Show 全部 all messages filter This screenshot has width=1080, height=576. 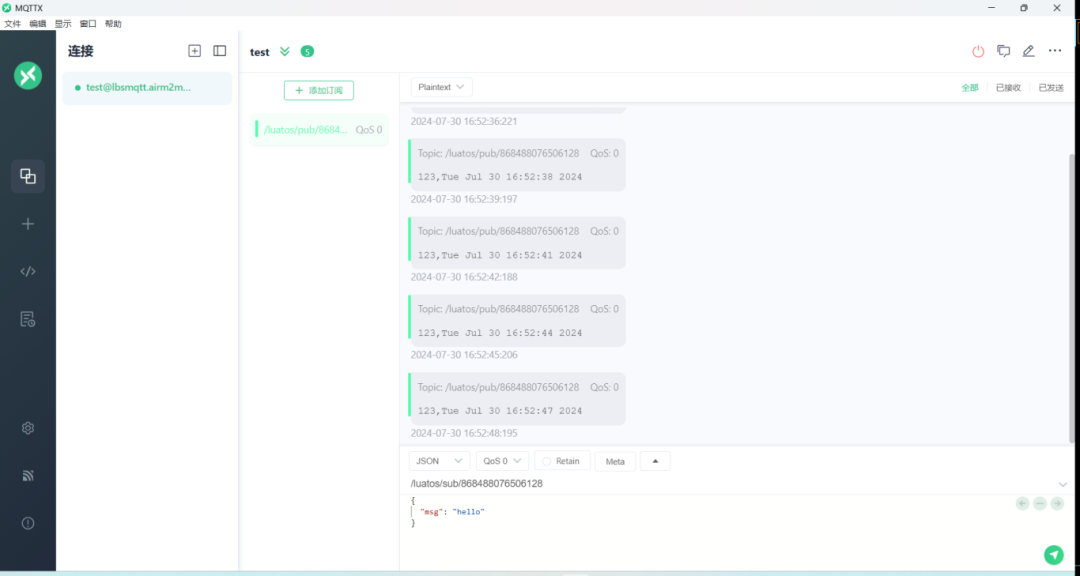[970, 88]
